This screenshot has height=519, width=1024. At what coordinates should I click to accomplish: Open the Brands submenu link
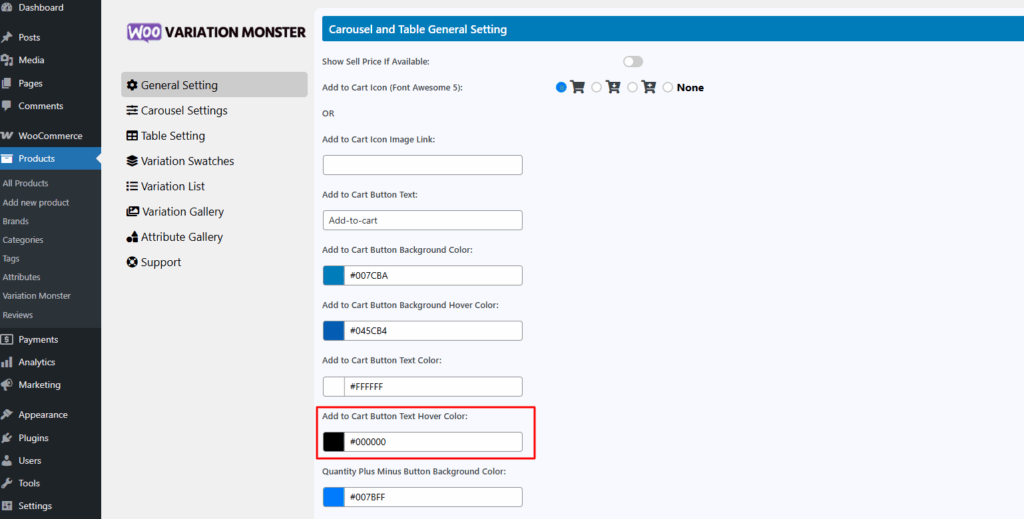[x=16, y=221]
